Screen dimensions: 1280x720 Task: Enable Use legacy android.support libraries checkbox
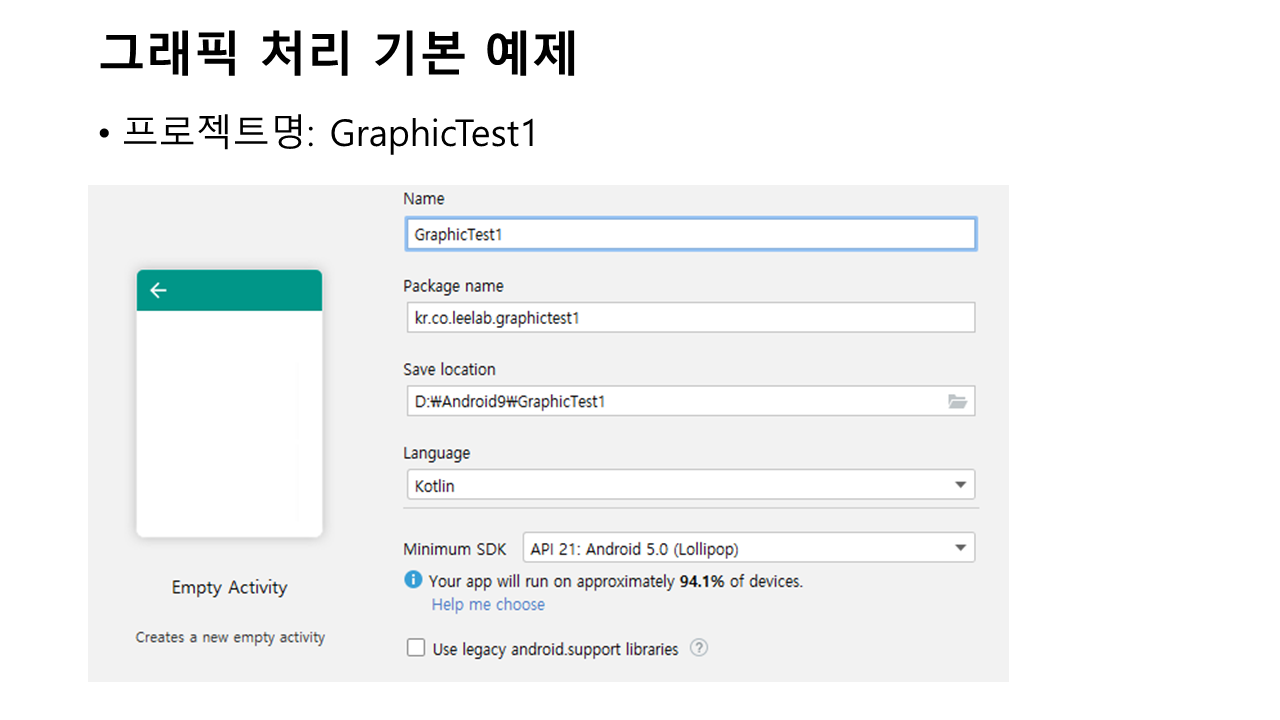click(416, 648)
